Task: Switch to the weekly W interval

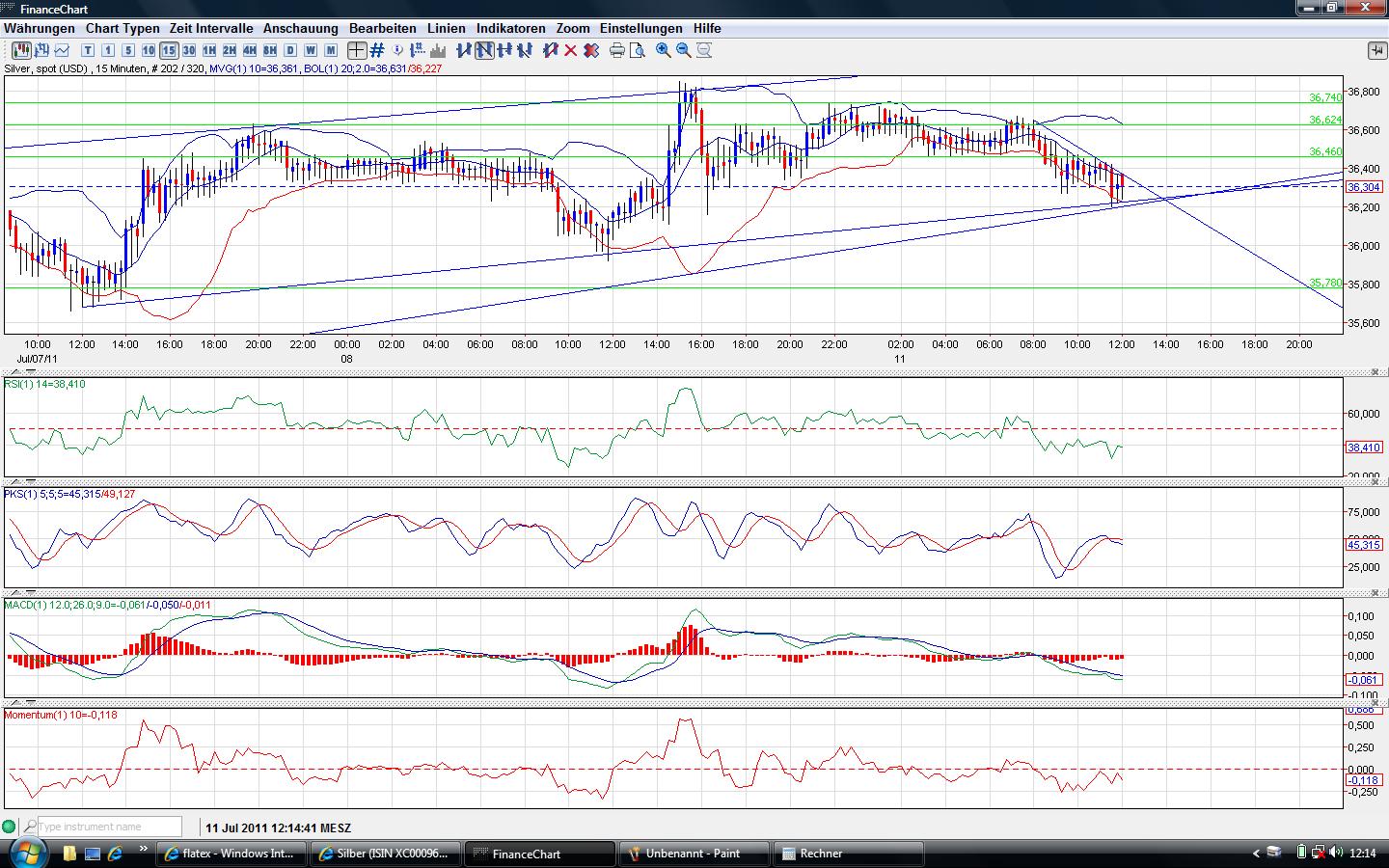Action: pyautogui.click(x=311, y=50)
